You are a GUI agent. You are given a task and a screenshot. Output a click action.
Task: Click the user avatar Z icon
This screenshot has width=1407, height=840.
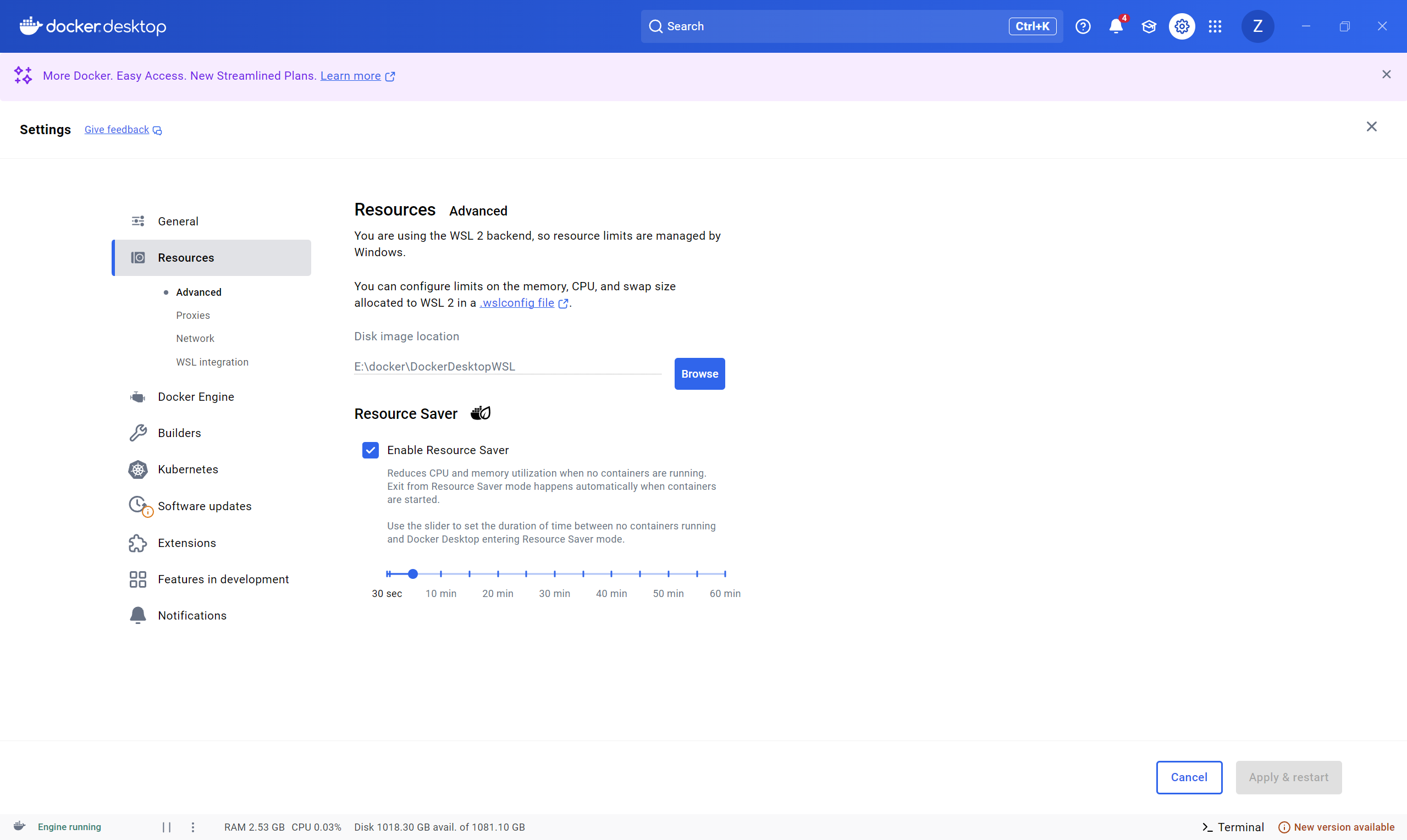point(1257,26)
